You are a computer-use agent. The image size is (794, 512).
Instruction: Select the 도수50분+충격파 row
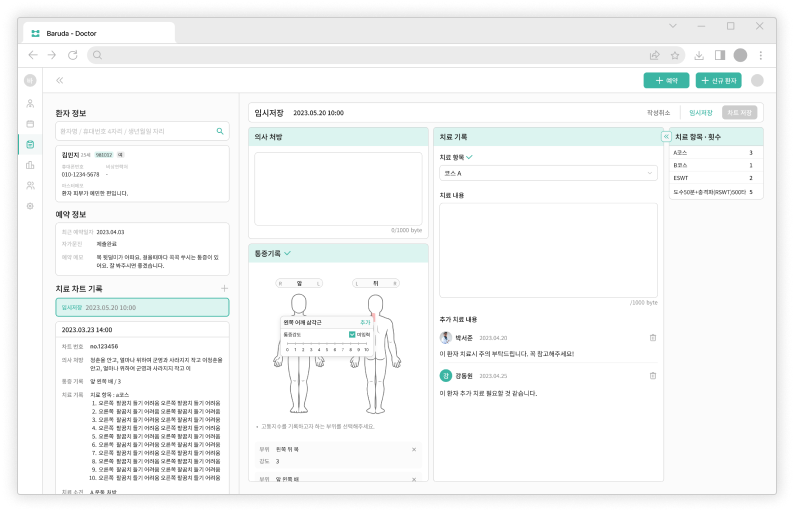[x=716, y=192]
